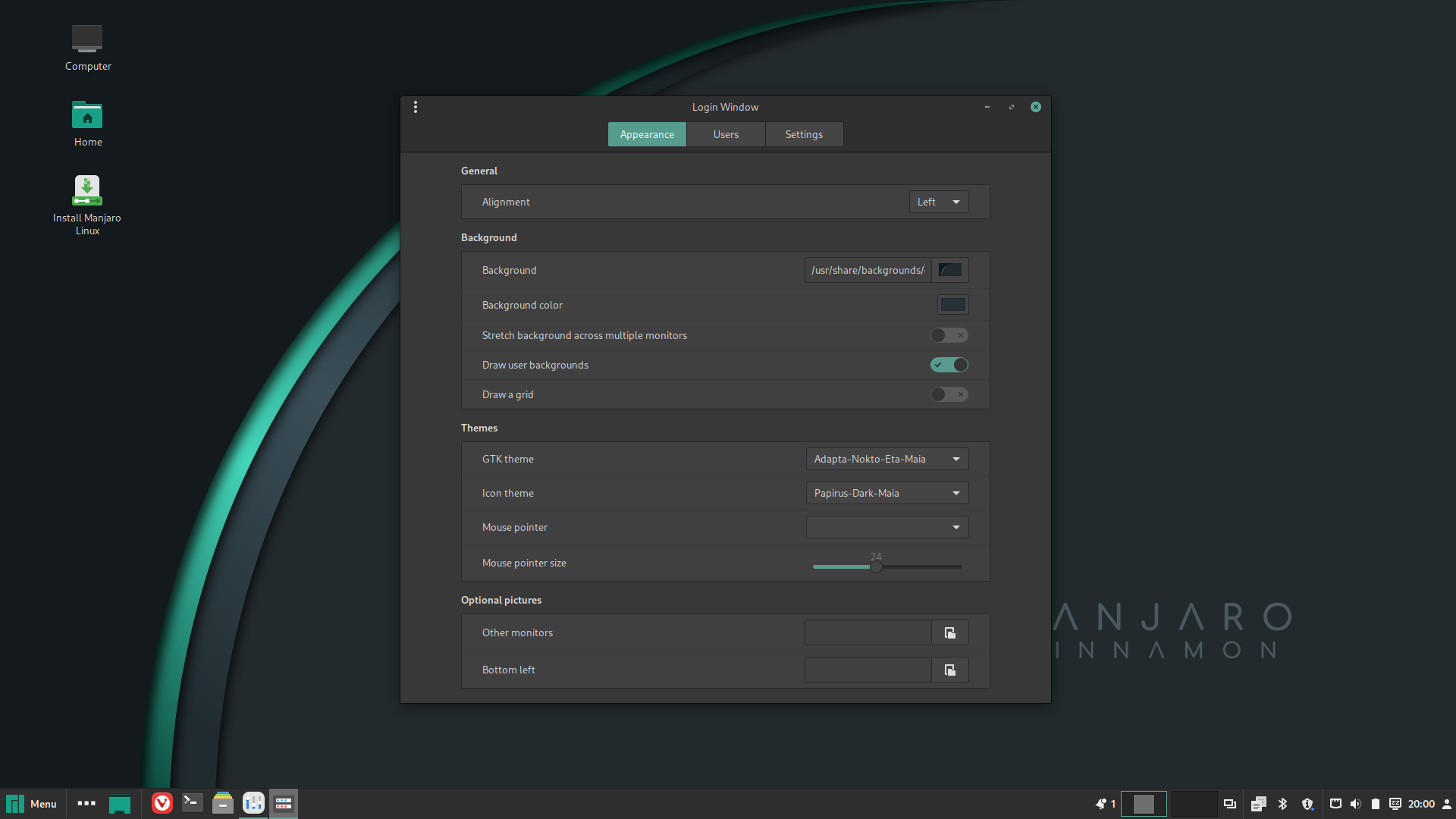The width and height of the screenshot is (1456, 819).
Task: Click the Bluetooth tray icon
Action: coord(1282,804)
